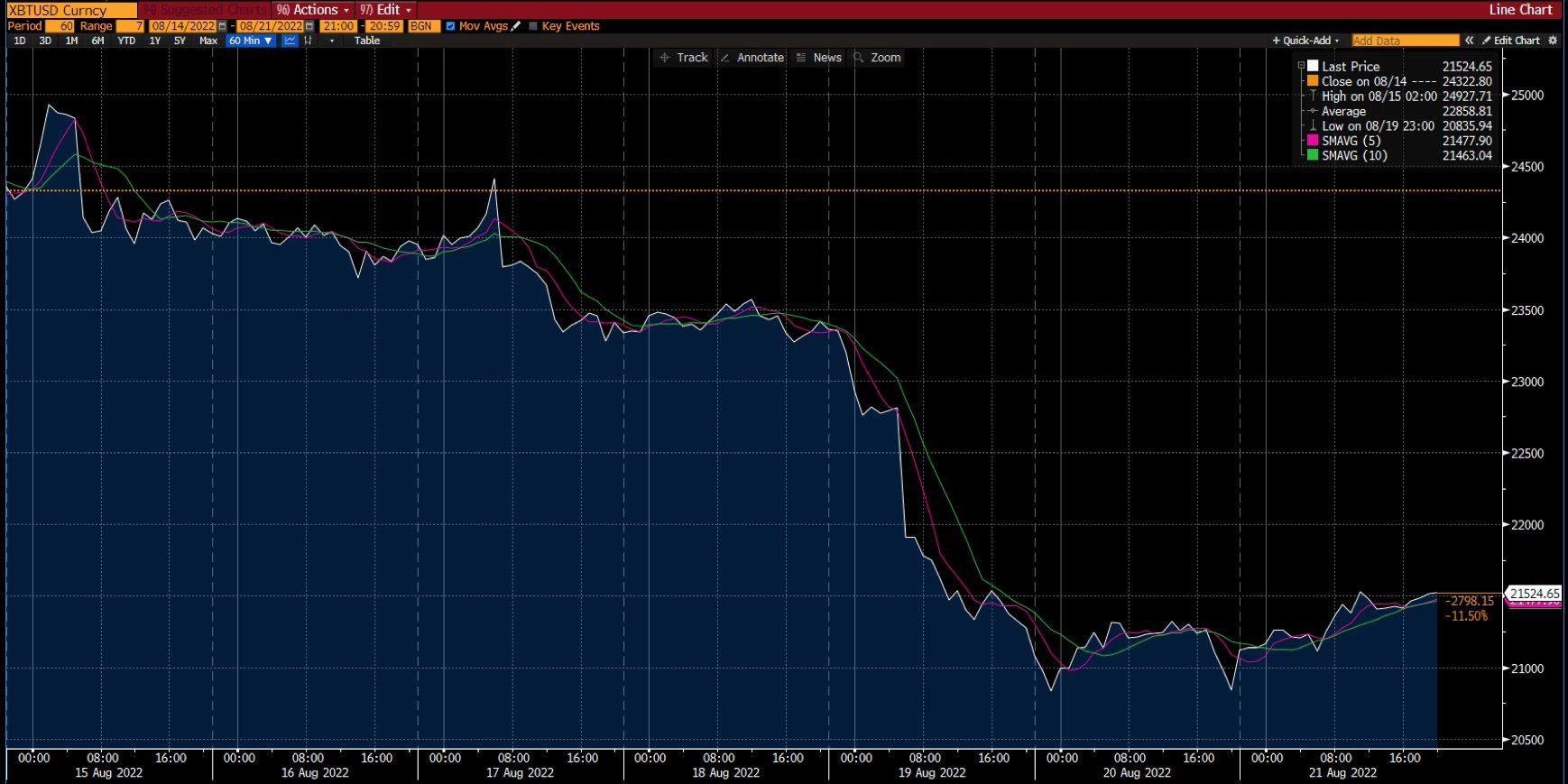Click the Add Data input field
The width and height of the screenshot is (1568, 784).
[1405, 41]
